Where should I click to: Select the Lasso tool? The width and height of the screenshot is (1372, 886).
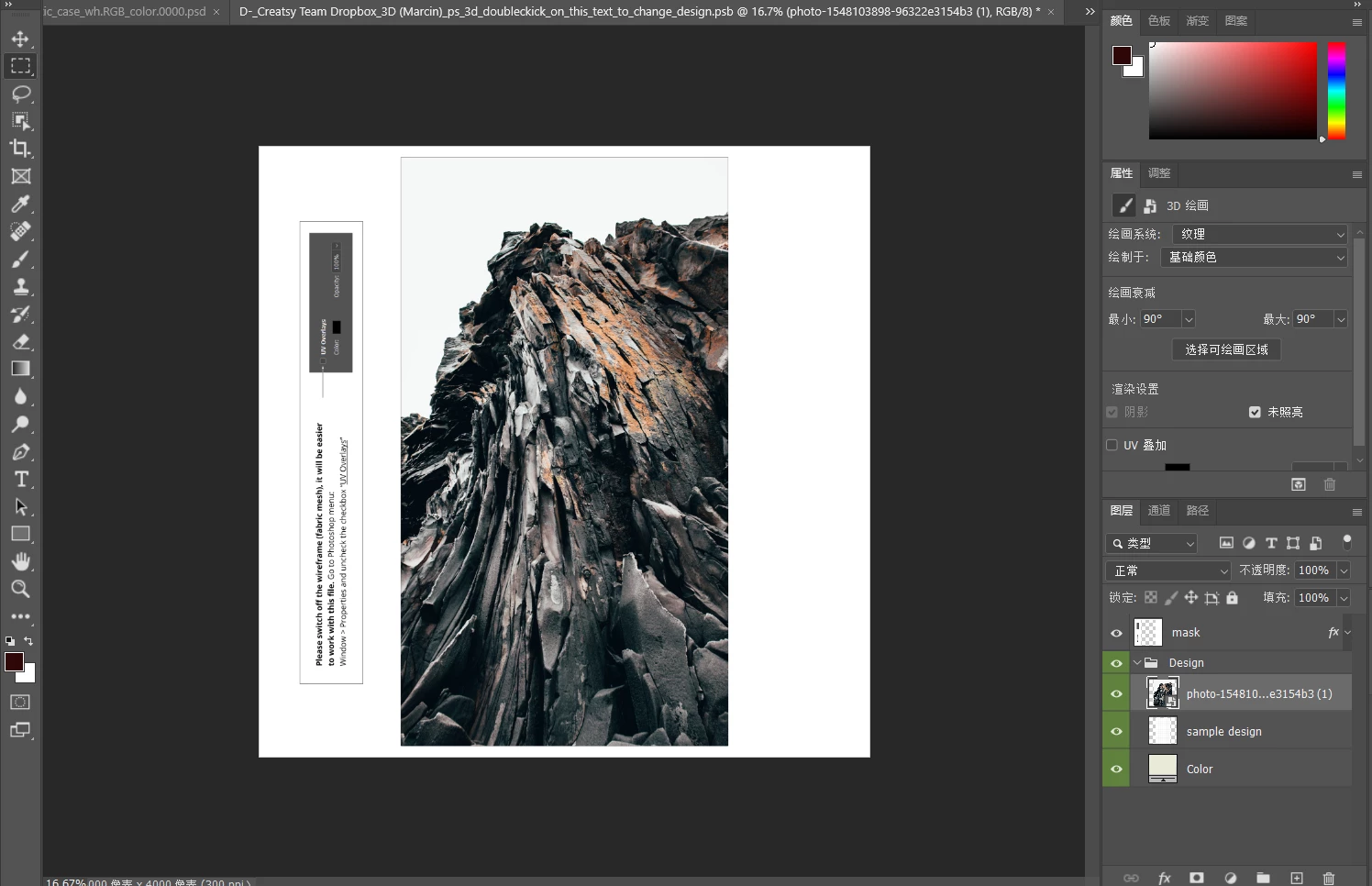pos(21,94)
